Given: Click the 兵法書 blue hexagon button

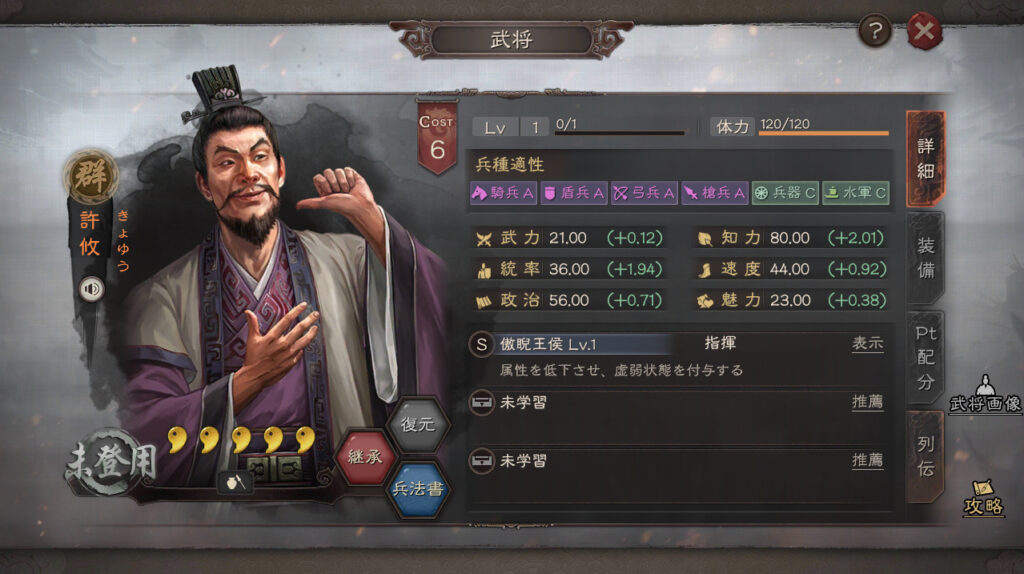Looking at the screenshot, I should pos(418,488).
